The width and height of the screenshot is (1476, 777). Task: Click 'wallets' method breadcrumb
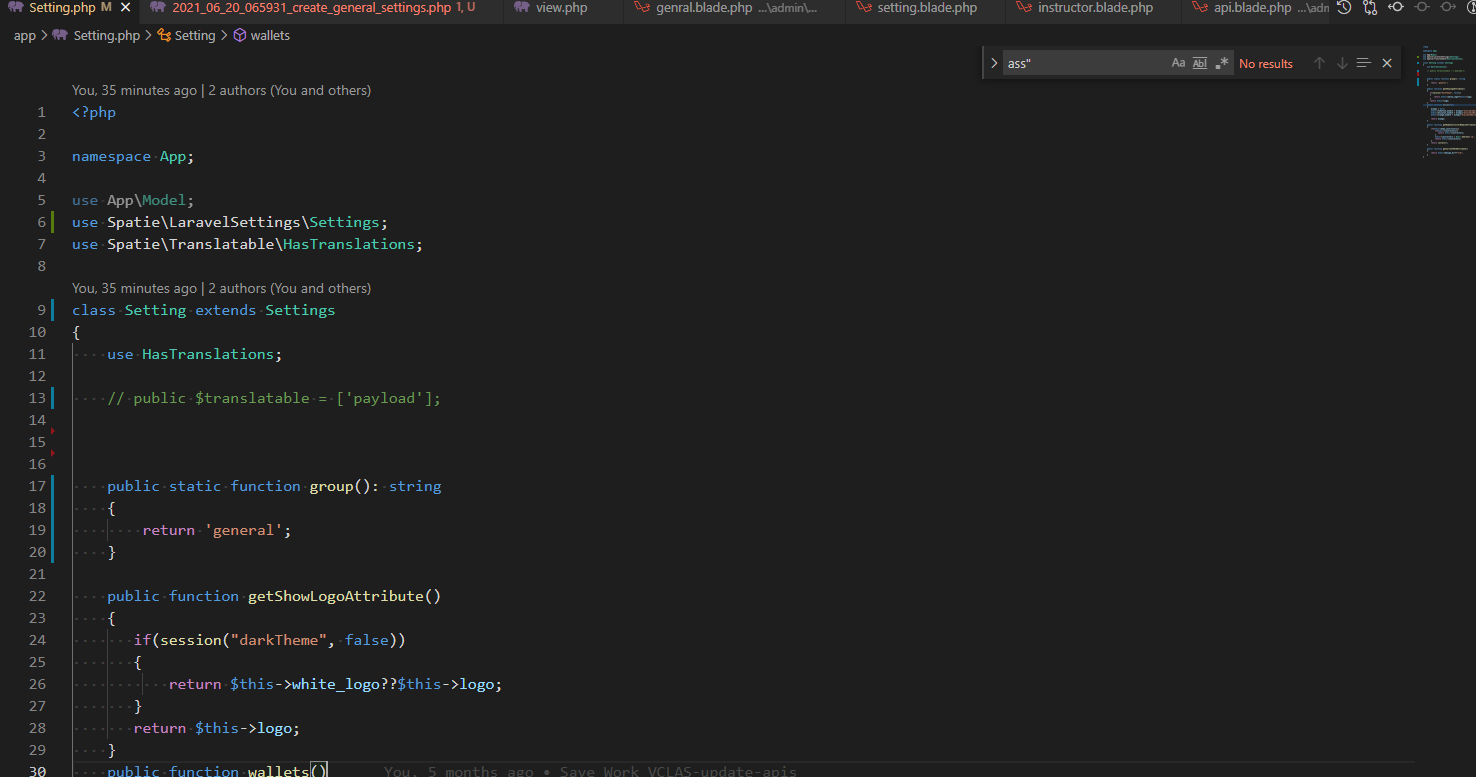click(x=270, y=35)
